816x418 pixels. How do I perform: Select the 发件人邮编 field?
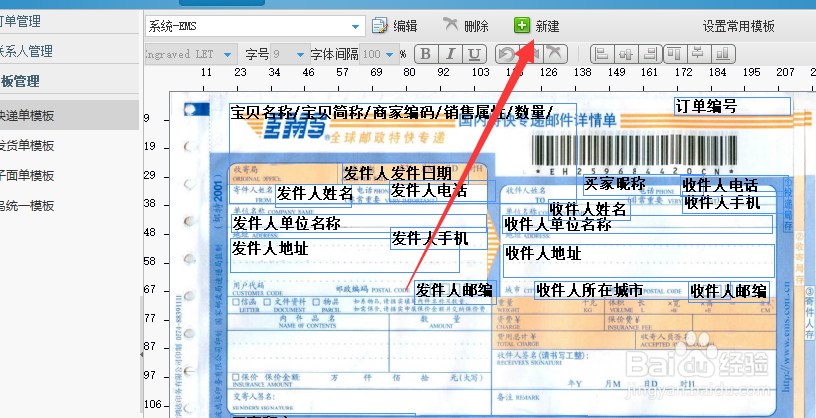[455, 294]
